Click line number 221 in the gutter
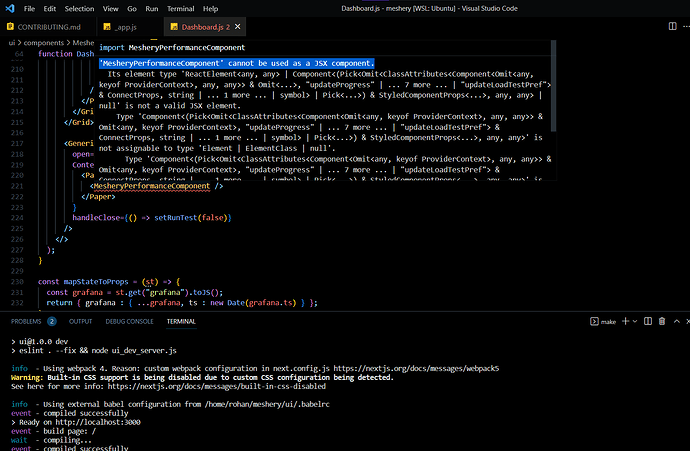The width and height of the screenshot is (690, 451). [17, 186]
